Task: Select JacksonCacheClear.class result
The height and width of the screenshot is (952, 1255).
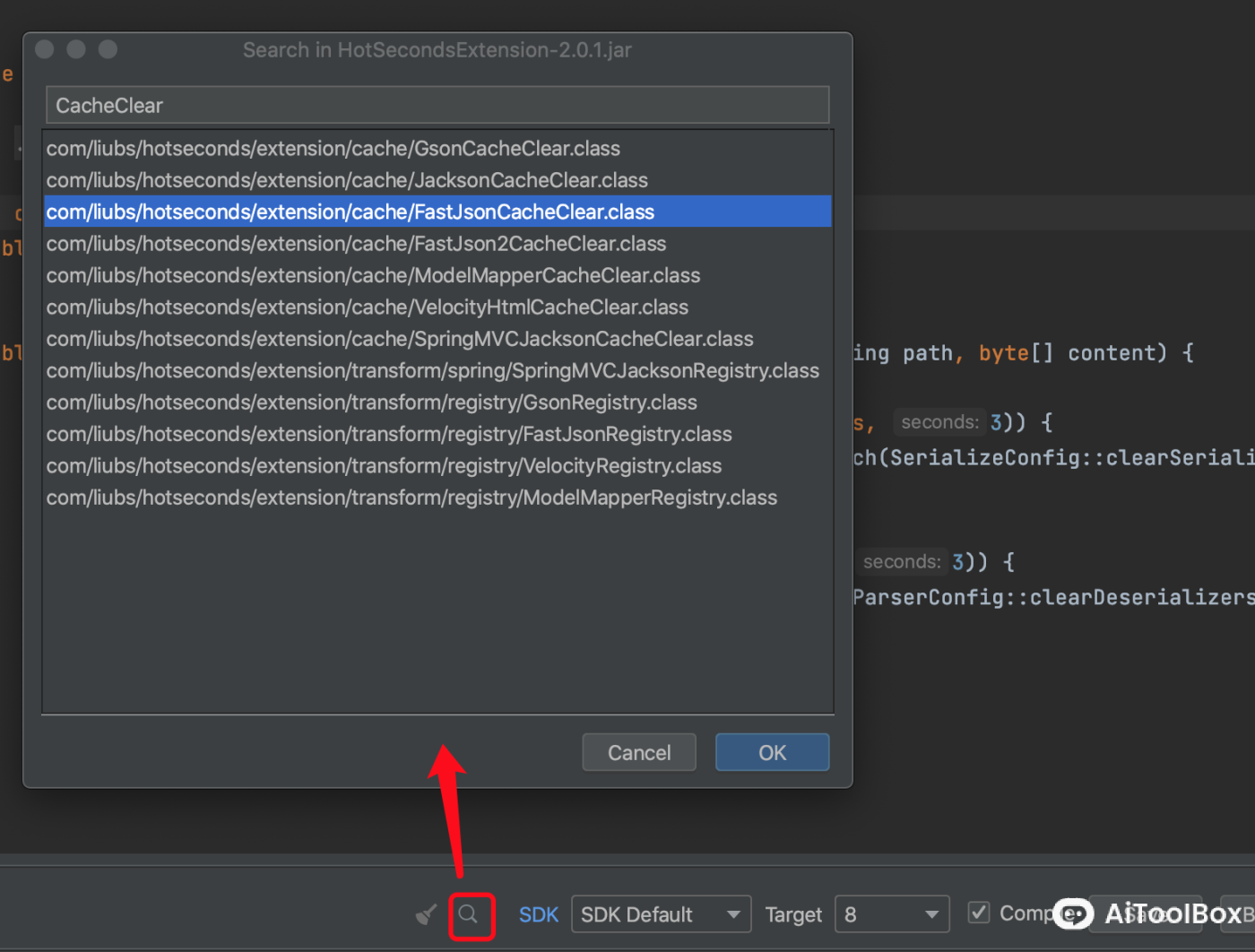Action: pyautogui.click(x=347, y=180)
